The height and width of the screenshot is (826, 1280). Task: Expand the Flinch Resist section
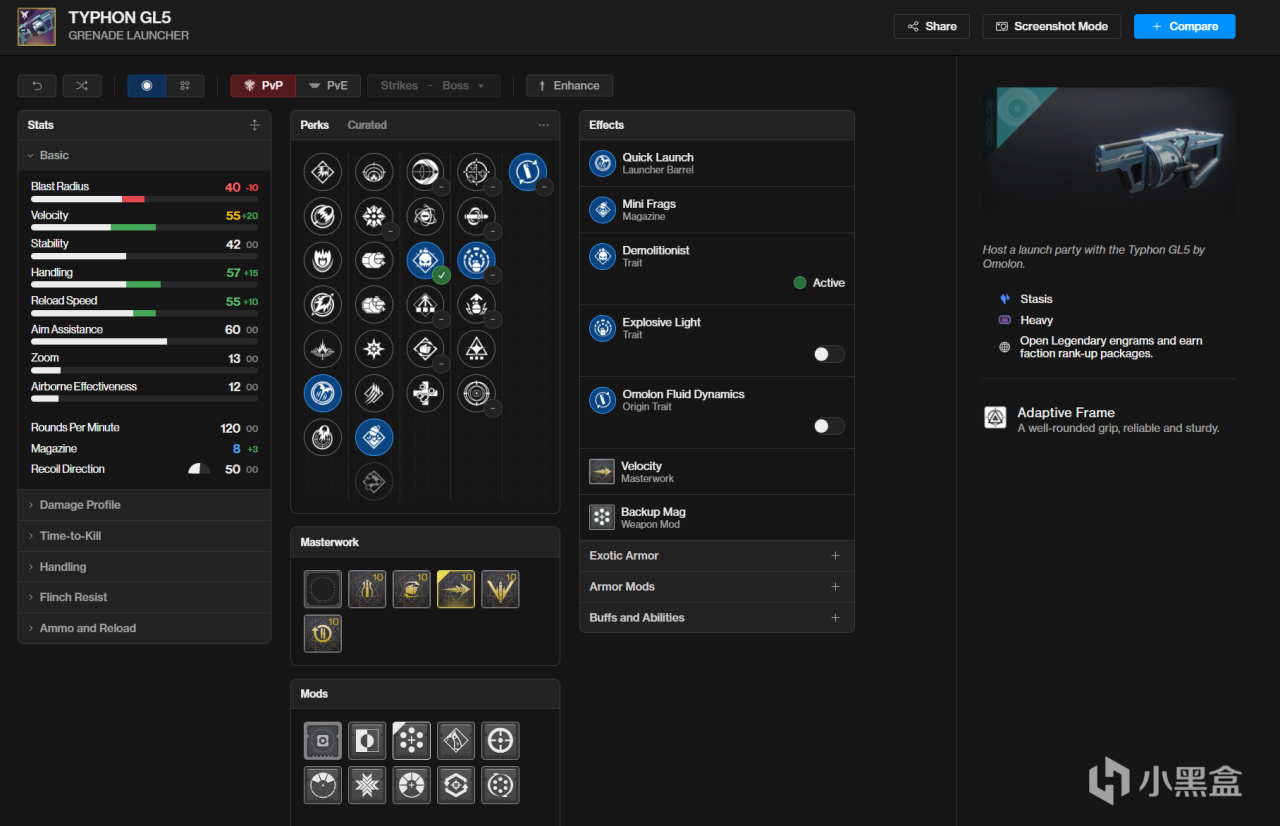(x=144, y=597)
